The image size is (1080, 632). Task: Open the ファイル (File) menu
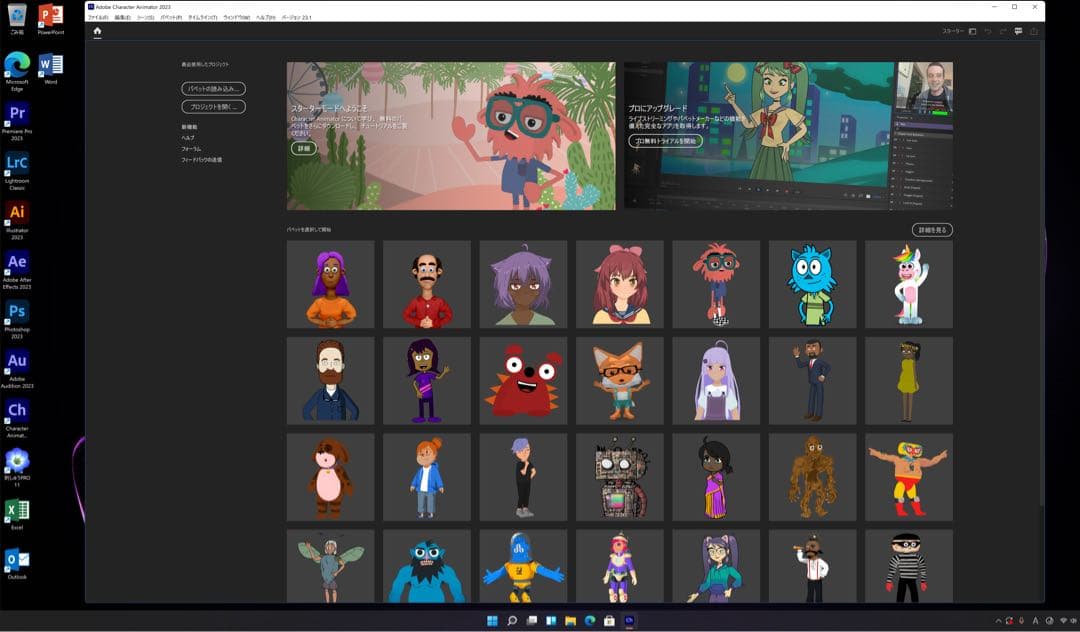click(x=98, y=18)
